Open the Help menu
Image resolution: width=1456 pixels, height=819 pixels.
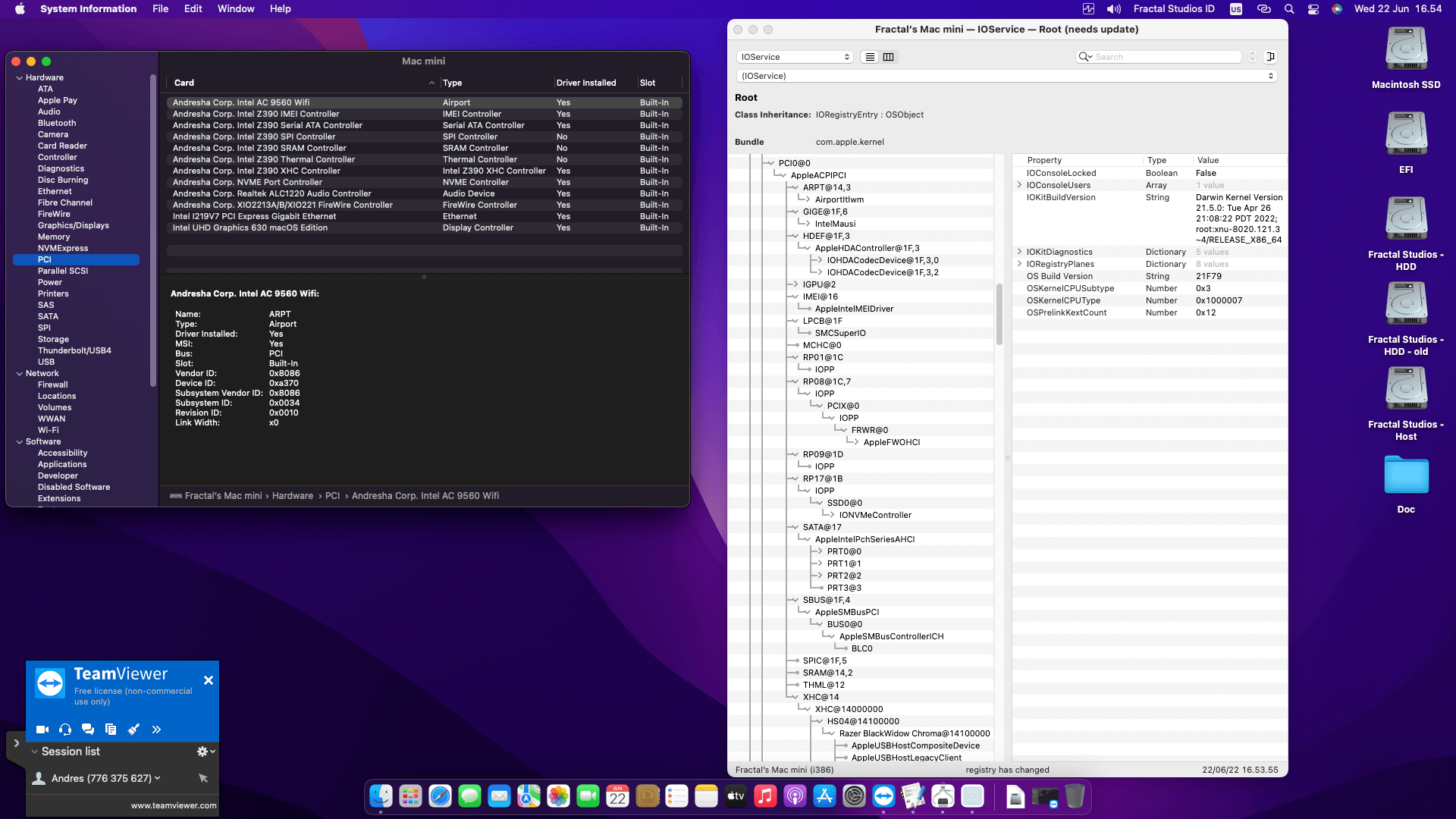click(281, 9)
